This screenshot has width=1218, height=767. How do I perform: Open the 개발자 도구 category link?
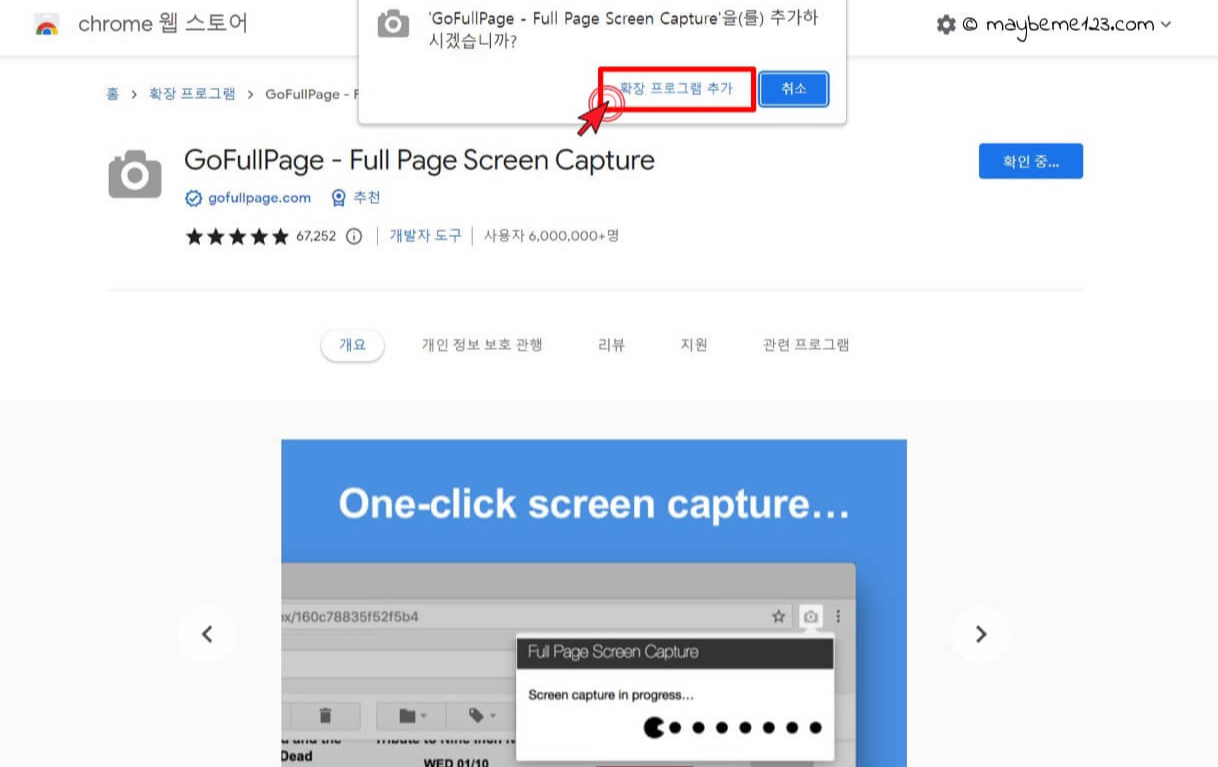[425, 236]
